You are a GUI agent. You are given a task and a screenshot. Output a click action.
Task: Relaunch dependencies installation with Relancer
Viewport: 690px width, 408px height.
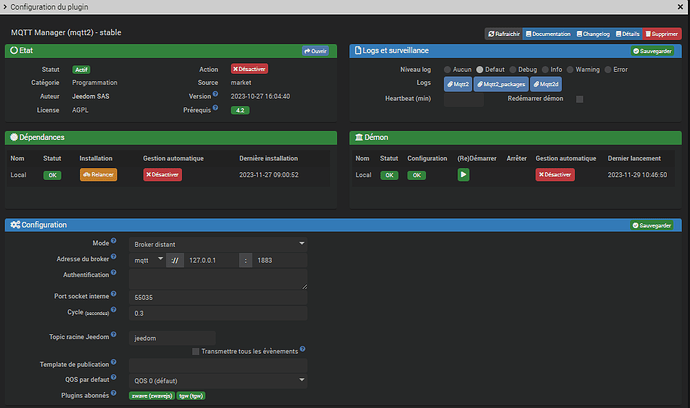(99, 175)
